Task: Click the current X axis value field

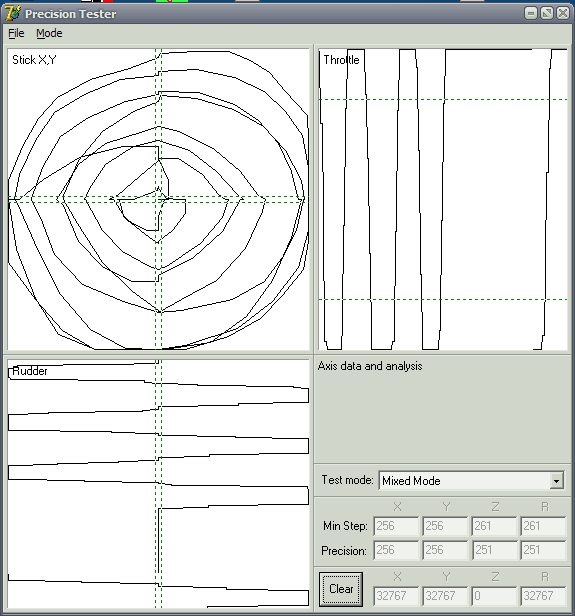Action: pos(396,596)
